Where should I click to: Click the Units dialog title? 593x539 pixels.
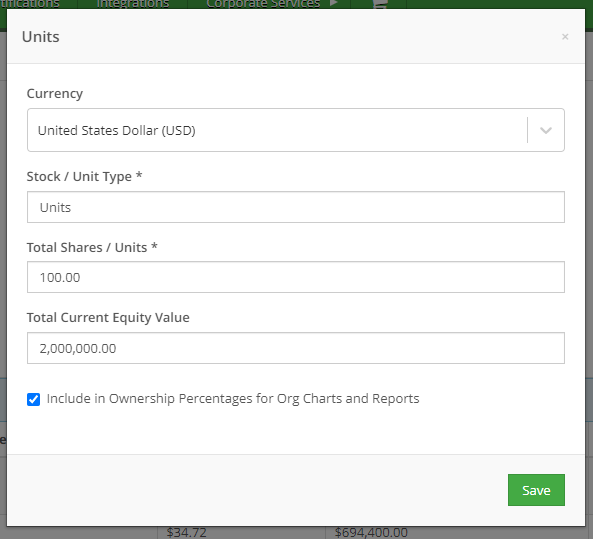pos(40,37)
